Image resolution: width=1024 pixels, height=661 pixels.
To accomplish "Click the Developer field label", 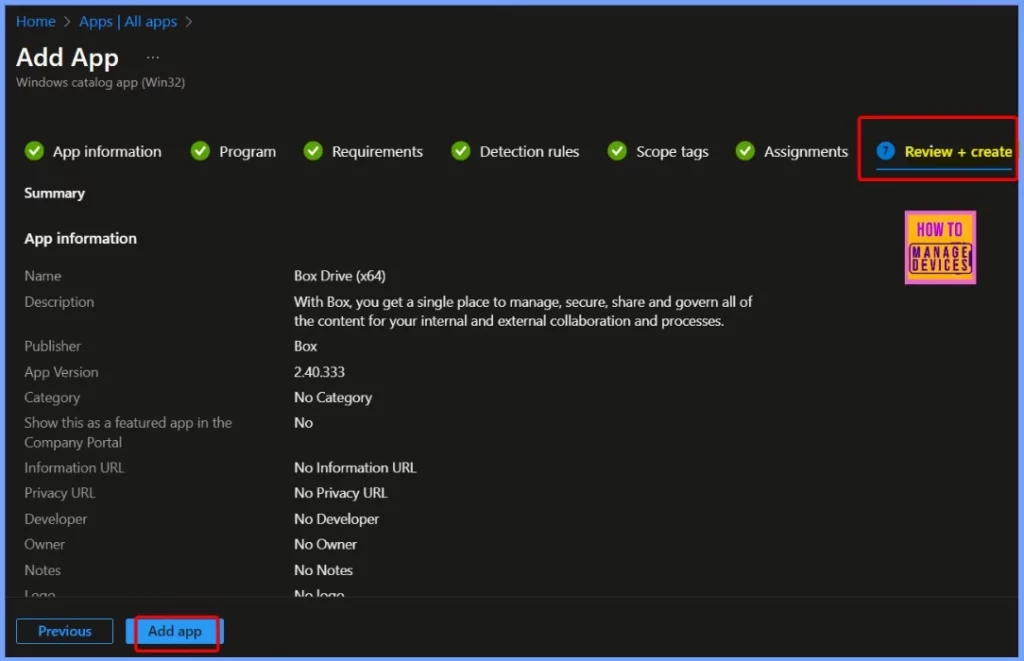I will [x=56, y=519].
